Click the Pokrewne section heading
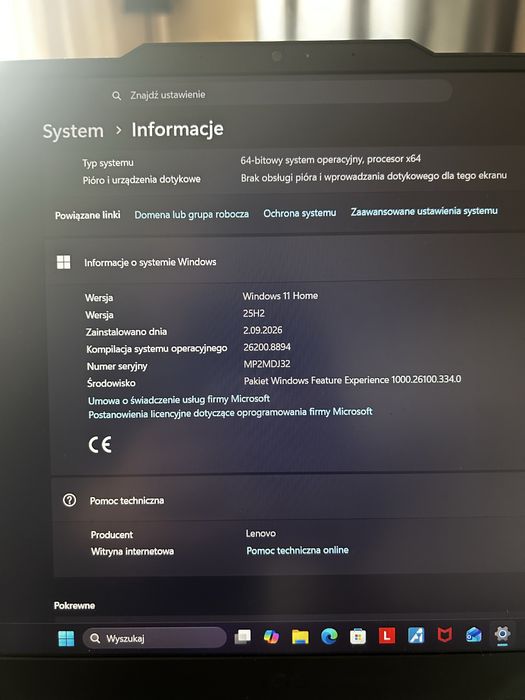Viewport: 525px width, 700px height. click(x=74, y=606)
